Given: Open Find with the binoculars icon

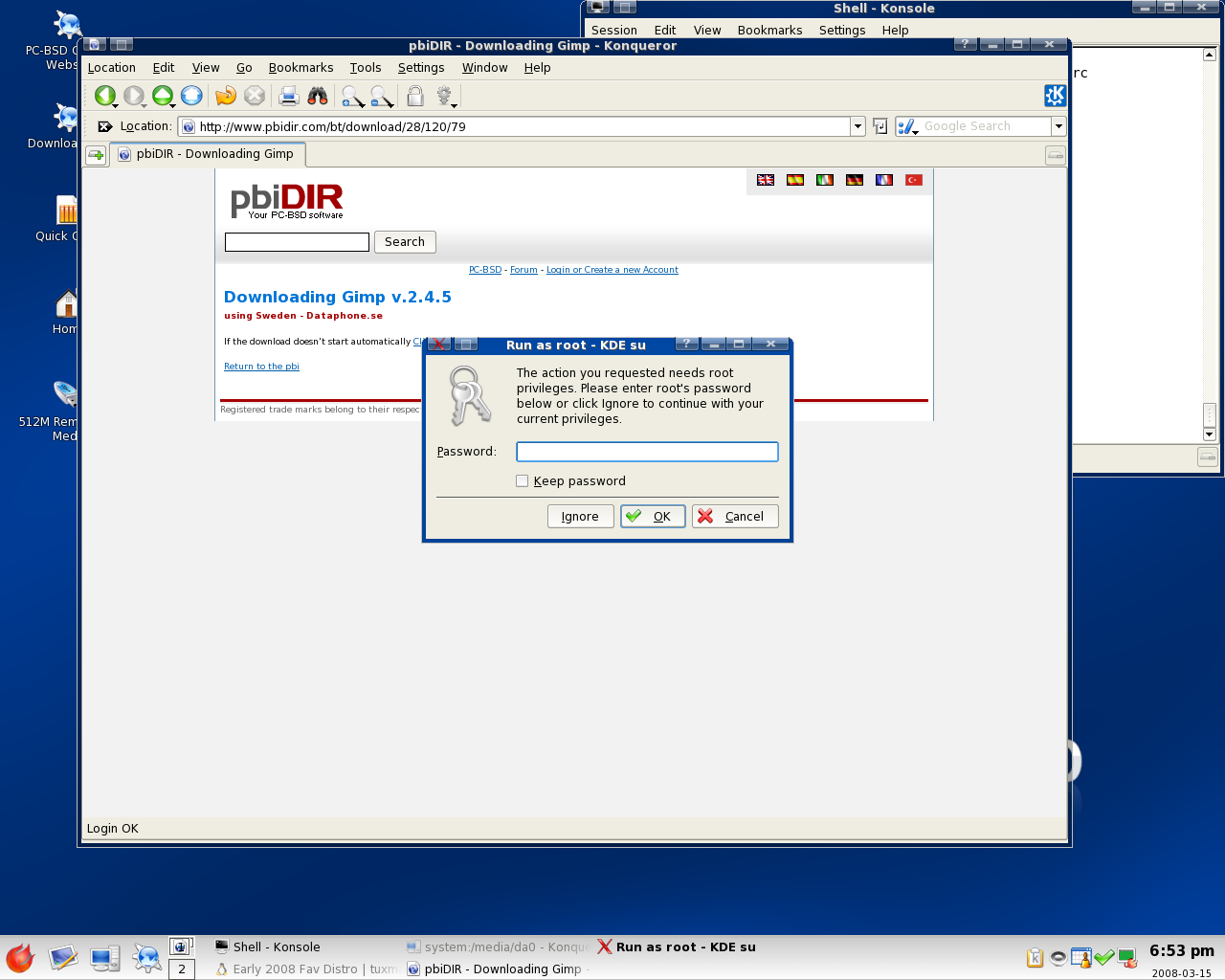Looking at the screenshot, I should tap(318, 96).
